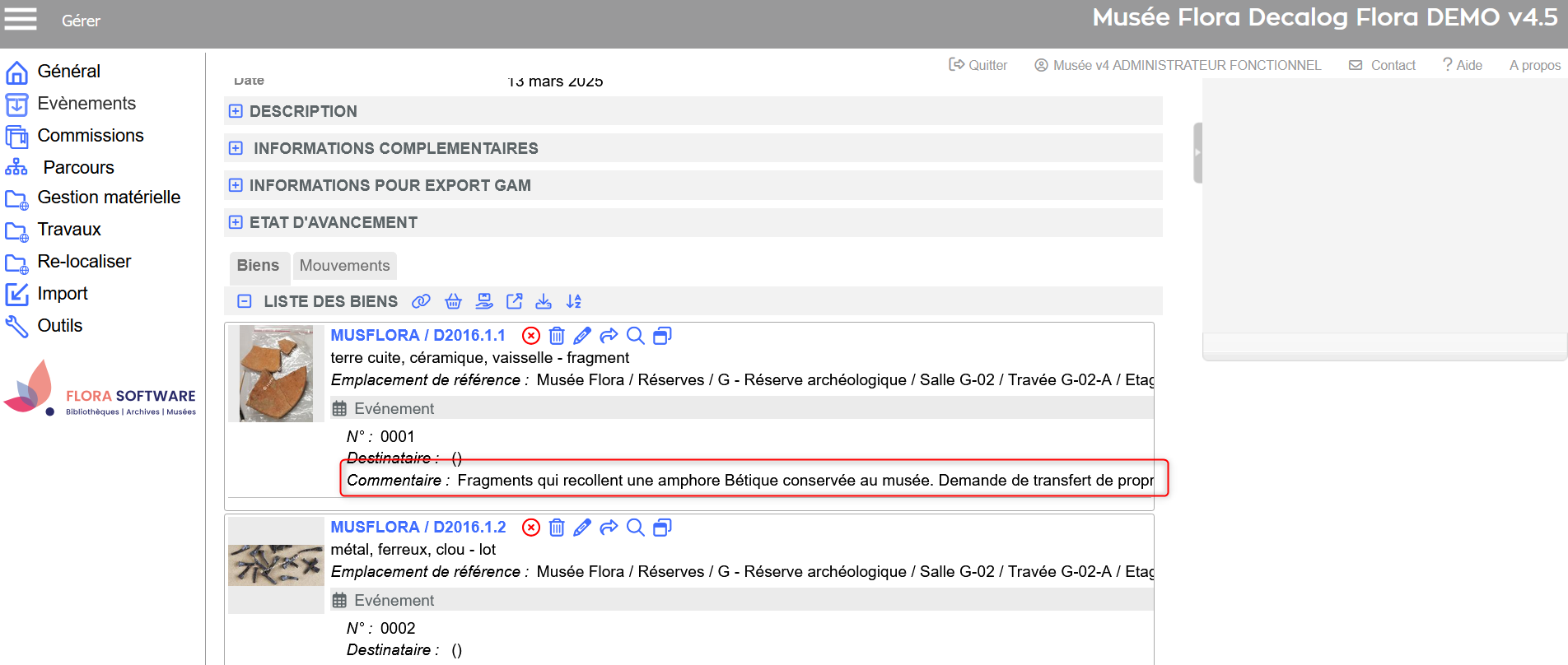
Task: Open Gestion matérielle in the sidebar
Action: pos(108,198)
